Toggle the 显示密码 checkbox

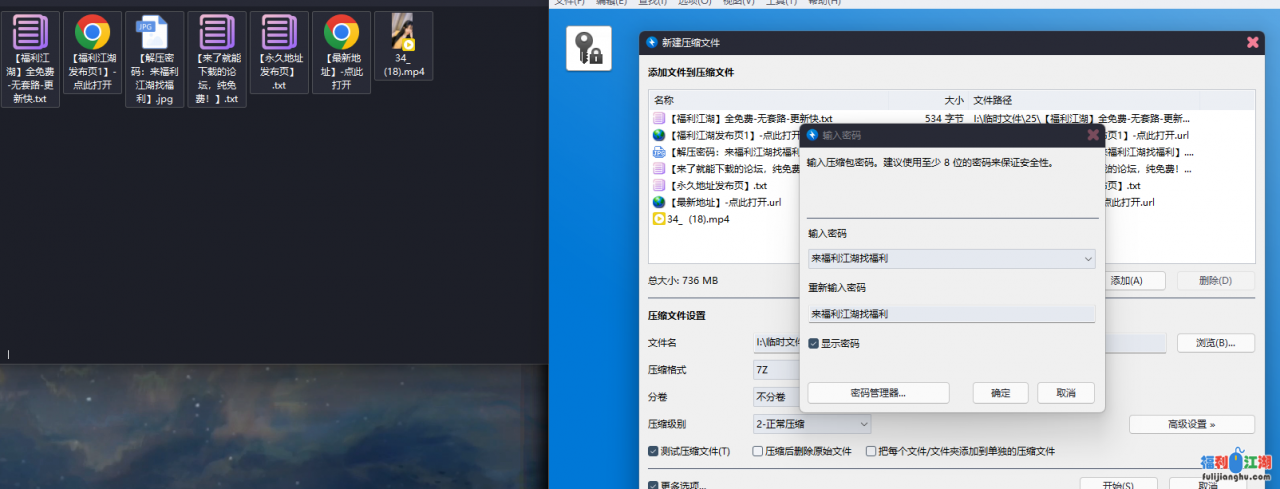click(x=815, y=343)
